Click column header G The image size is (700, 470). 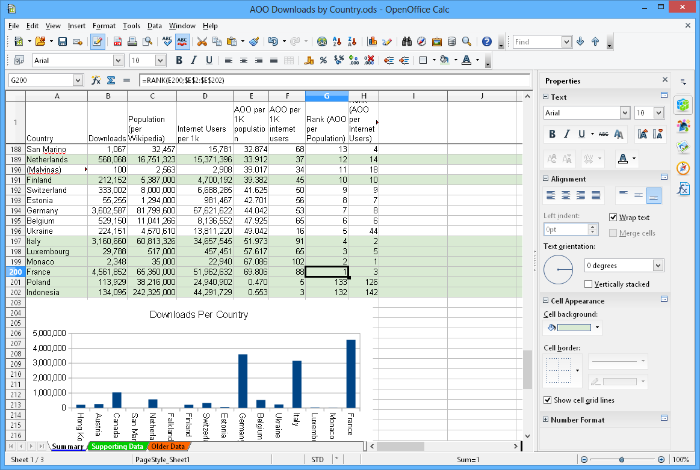click(325, 96)
